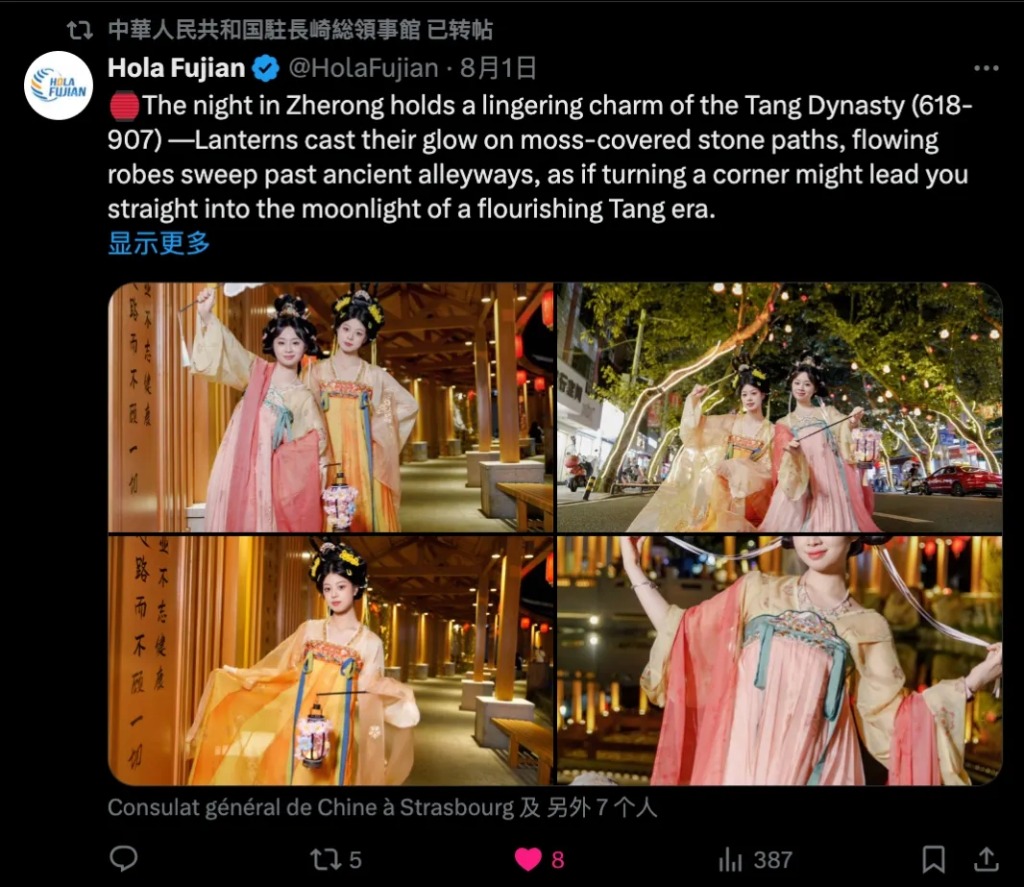This screenshot has height=887, width=1024.
Task: Click the 8月1日 post date
Action: point(498,68)
